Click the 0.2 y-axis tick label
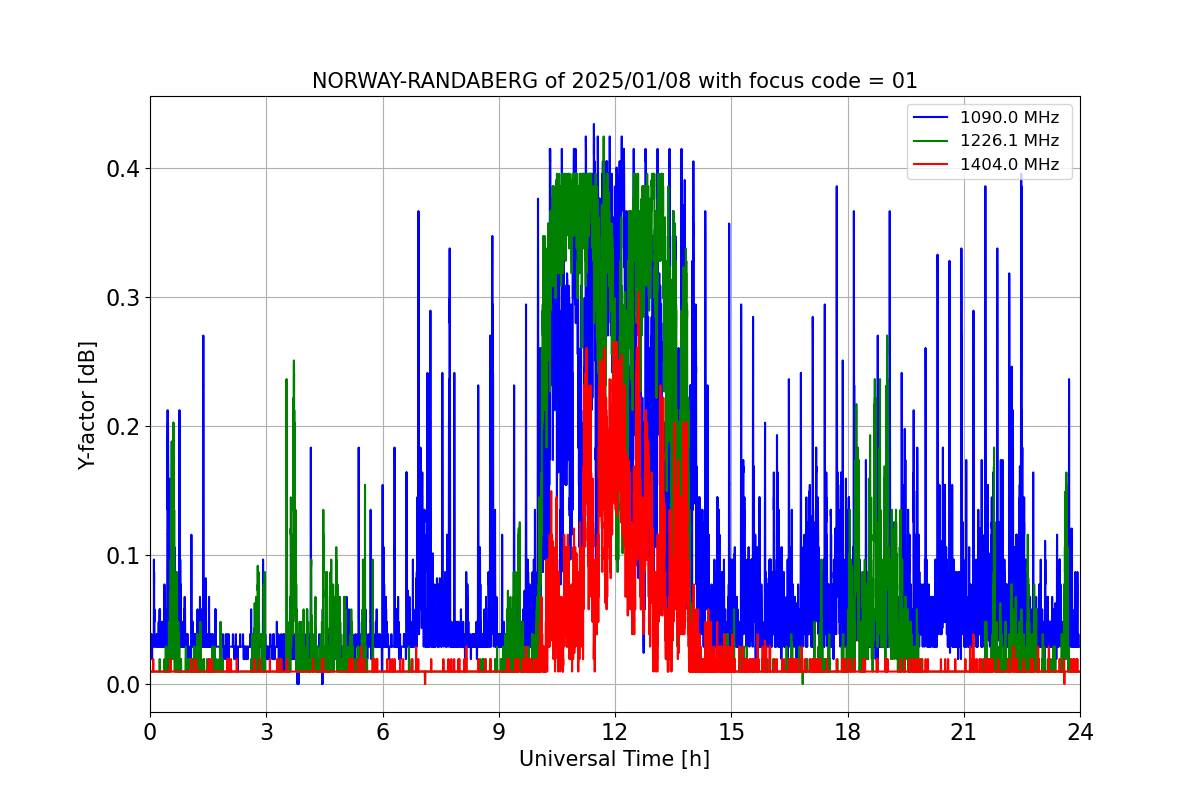This screenshot has width=1200, height=800. [124, 427]
